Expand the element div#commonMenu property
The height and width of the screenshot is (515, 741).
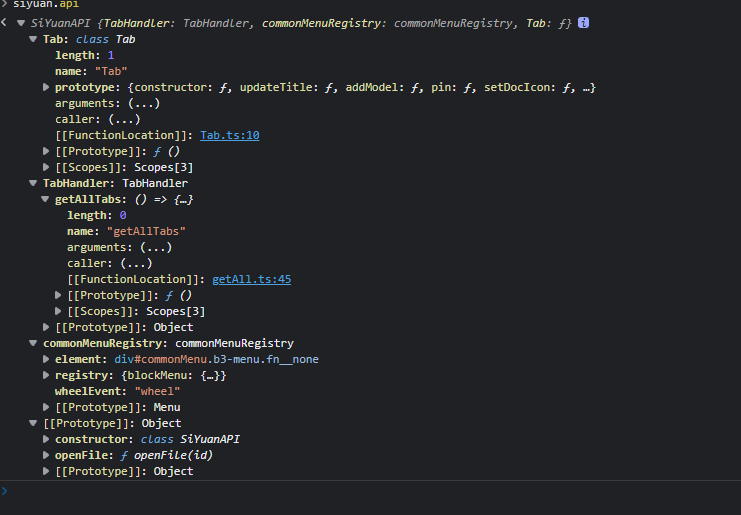pos(46,359)
